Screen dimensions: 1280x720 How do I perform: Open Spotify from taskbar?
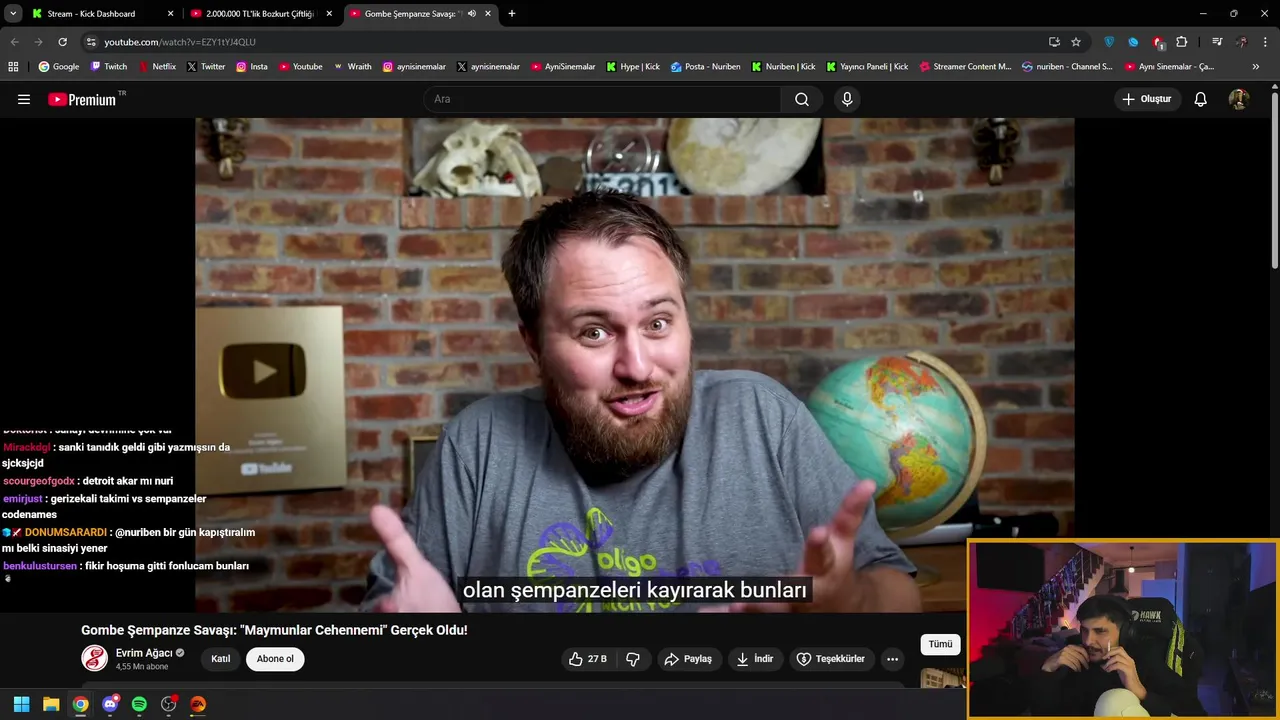[x=139, y=704]
